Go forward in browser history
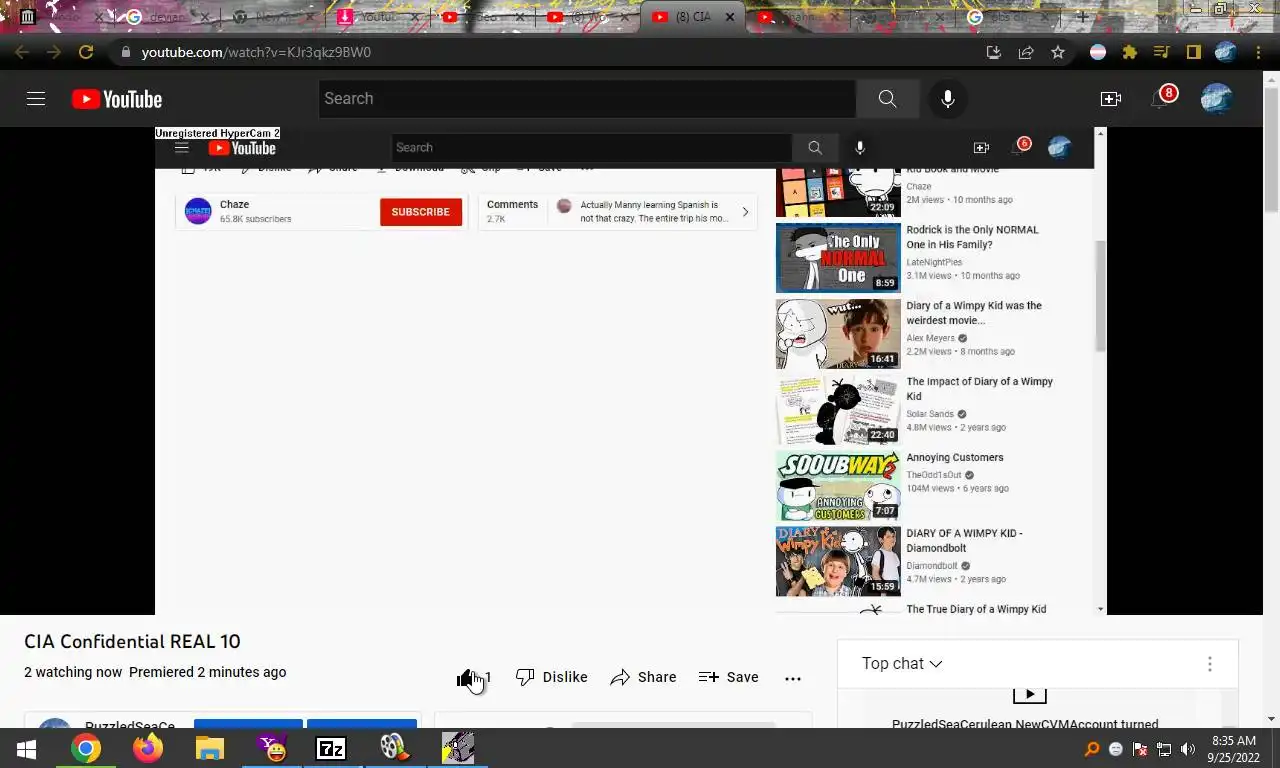Screen dimensions: 1280x768 pyautogui.click(x=54, y=52)
